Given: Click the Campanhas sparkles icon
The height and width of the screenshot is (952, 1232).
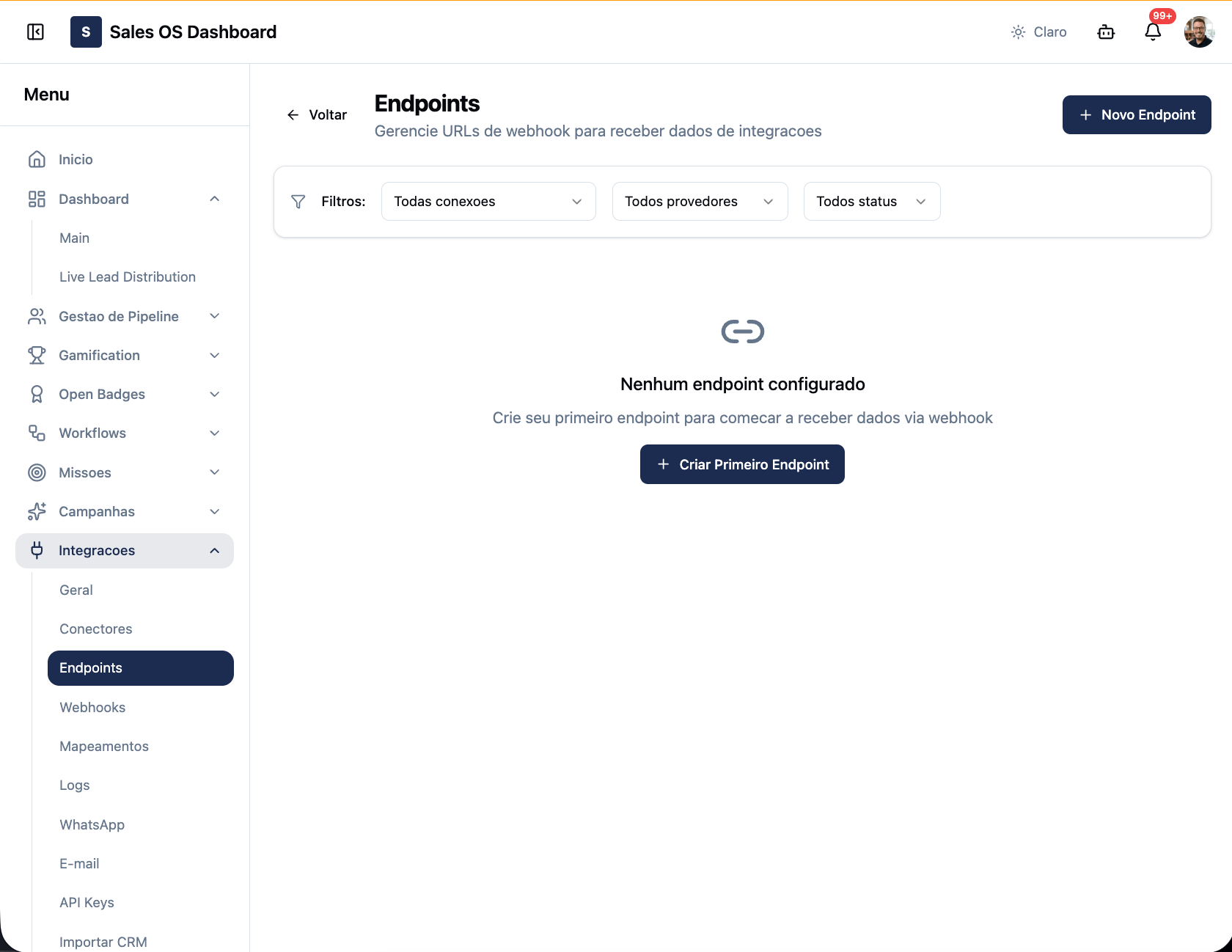Looking at the screenshot, I should click(37, 511).
